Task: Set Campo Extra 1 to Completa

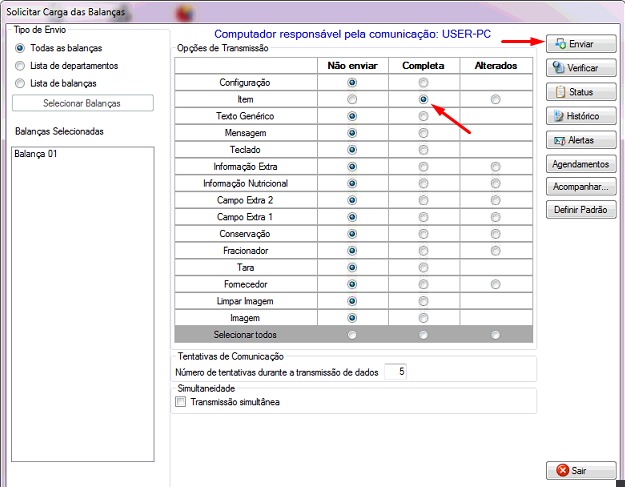Action: click(423, 217)
